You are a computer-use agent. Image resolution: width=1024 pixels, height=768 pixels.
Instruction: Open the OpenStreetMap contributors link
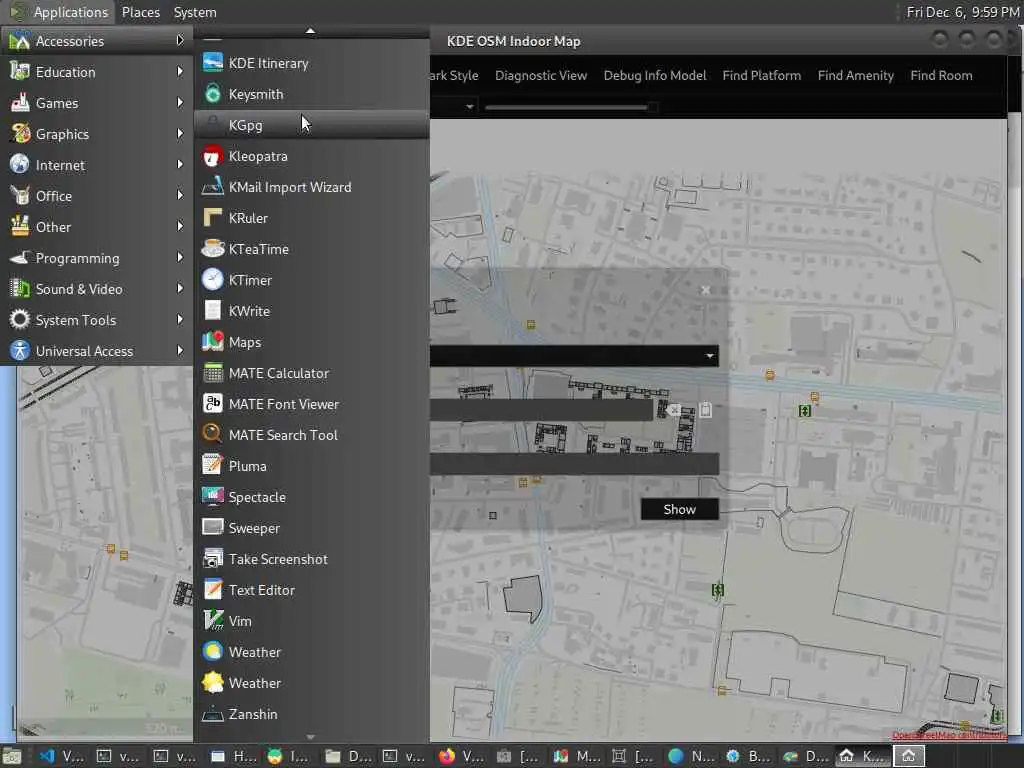[x=949, y=735]
